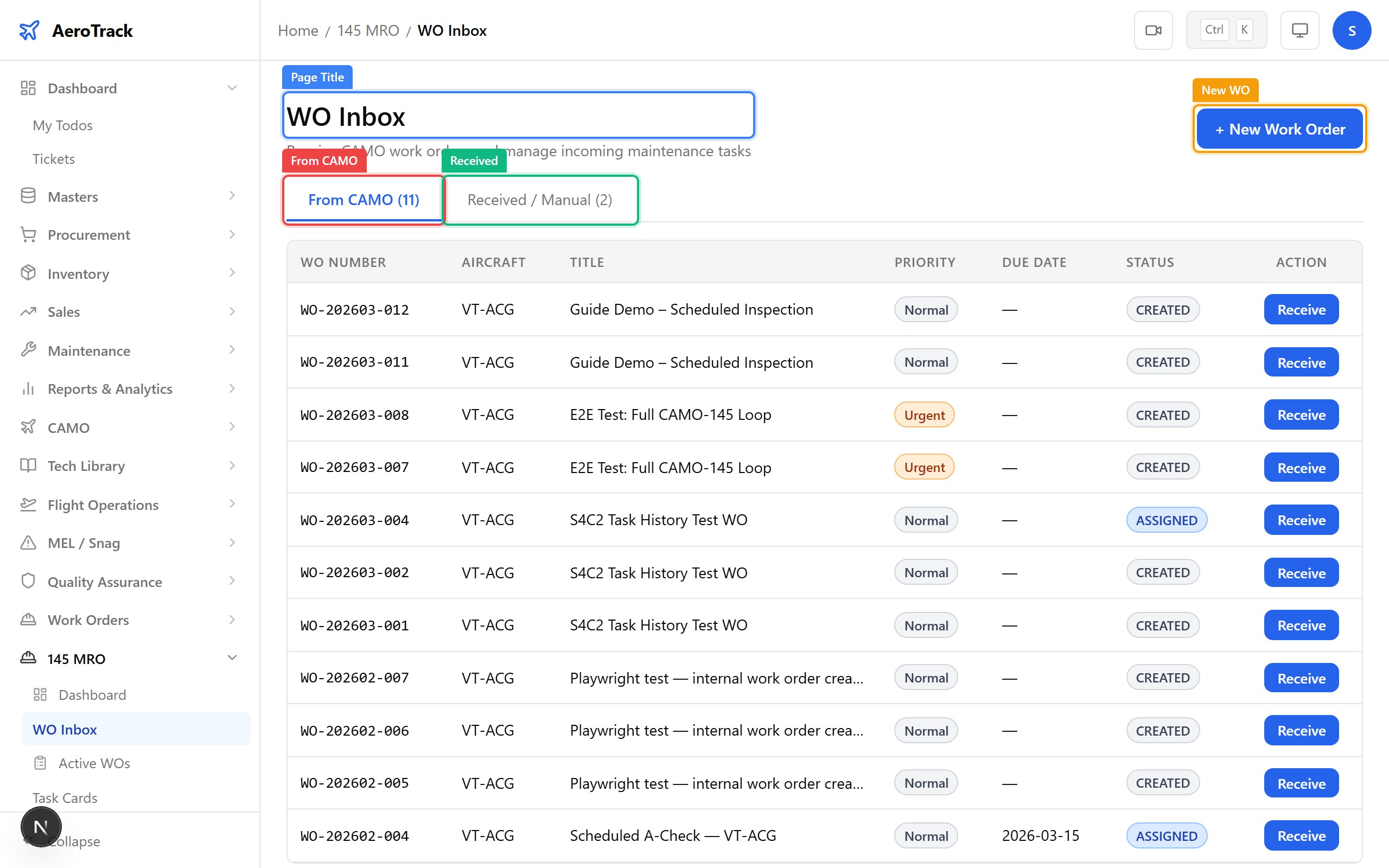This screenshot has width=1389, height=868.
Task: Select WO Inbox in the sidebar
Action: [65, 729]
